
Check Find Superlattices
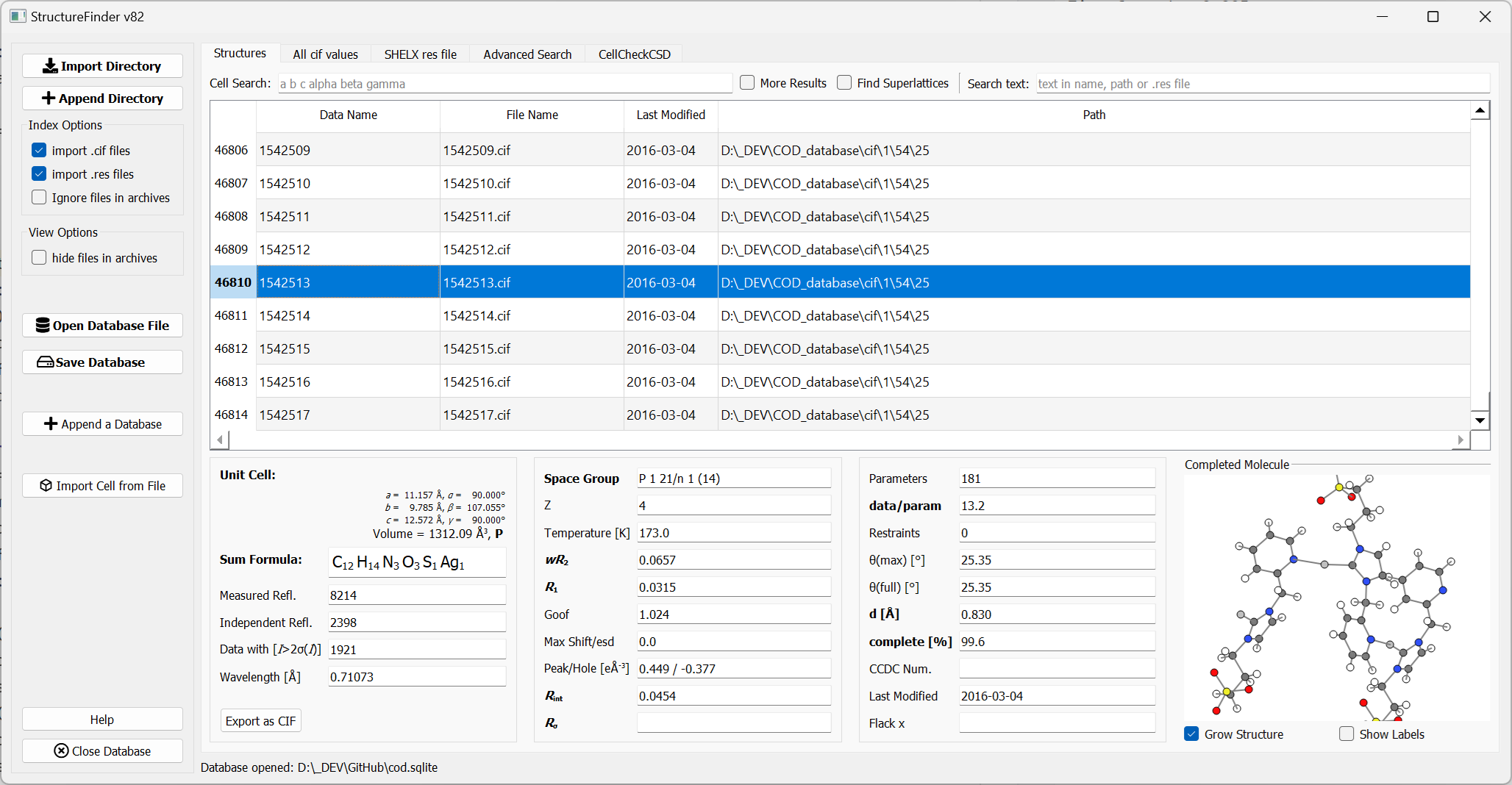tap(844, 82)
